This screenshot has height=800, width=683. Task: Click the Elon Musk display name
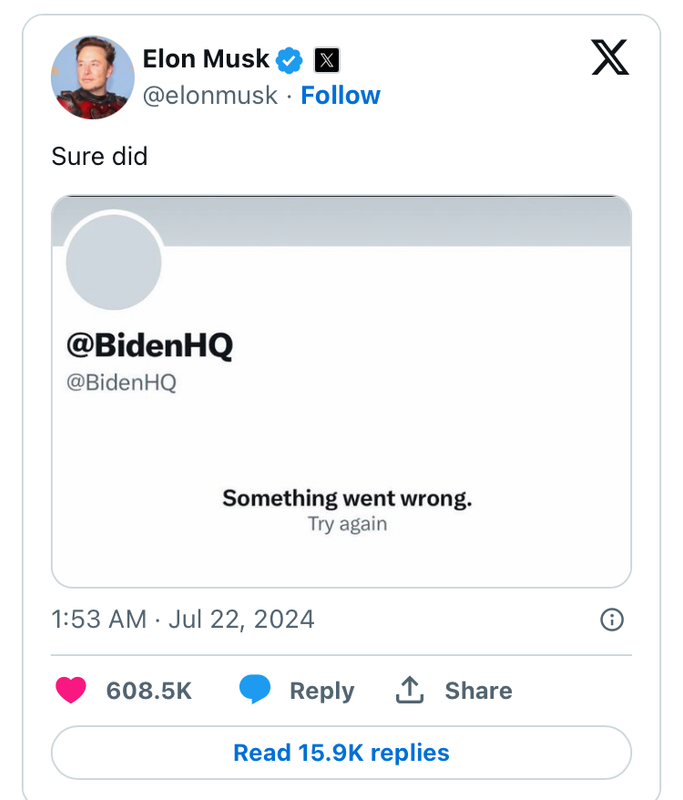(206, 59)
